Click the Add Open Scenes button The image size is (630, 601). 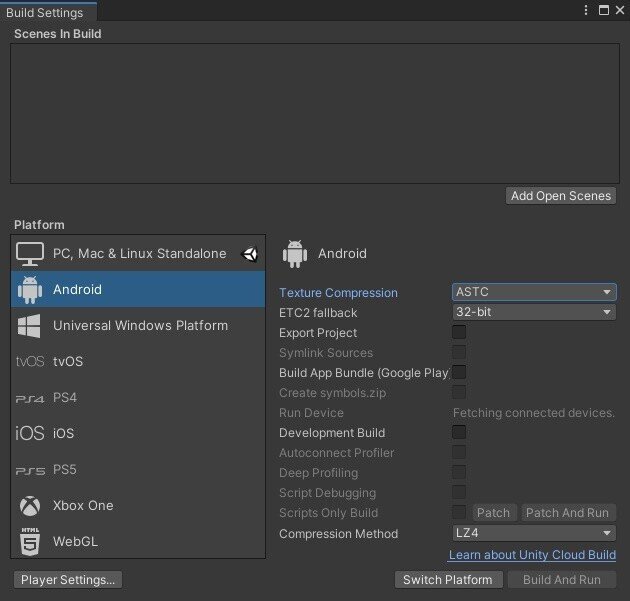point(561,196)
